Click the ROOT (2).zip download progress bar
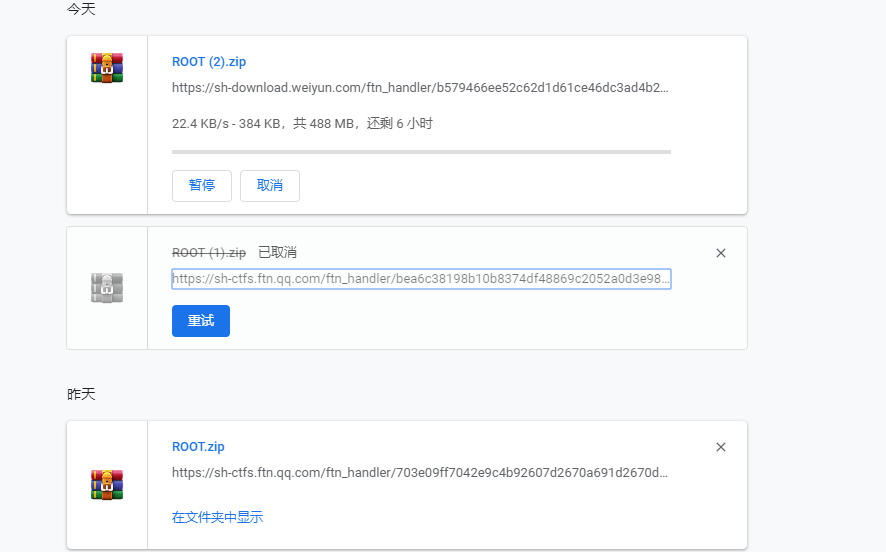The height and width of the screenshot is (552, 886). coord(421,152)
